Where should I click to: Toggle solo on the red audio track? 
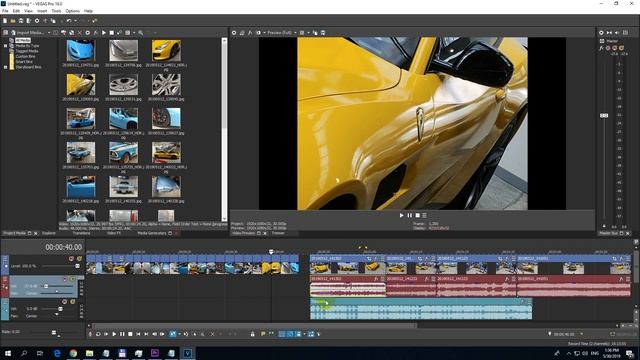(x=73, y=279)
